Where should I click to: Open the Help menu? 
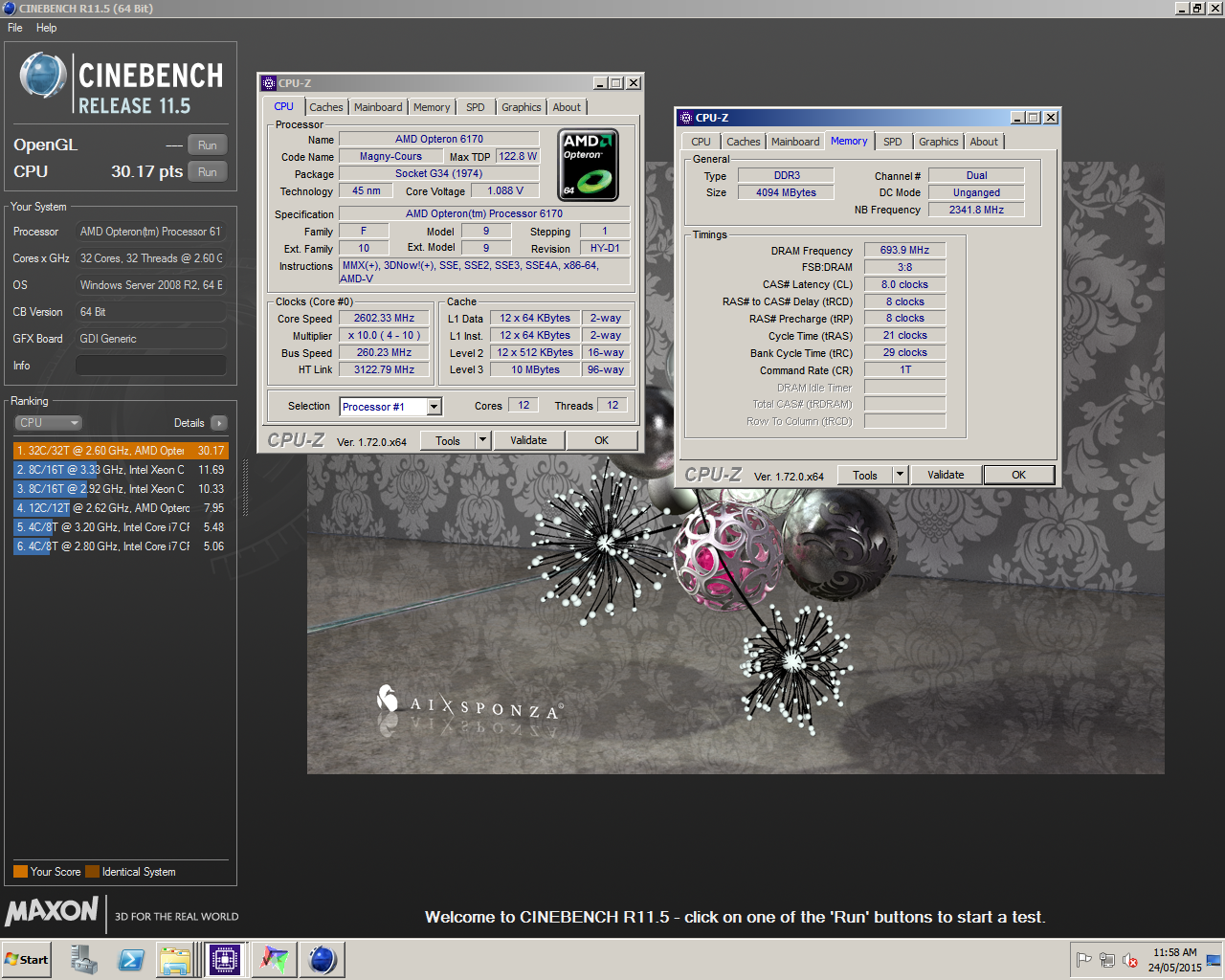click(x=46, y=28)
